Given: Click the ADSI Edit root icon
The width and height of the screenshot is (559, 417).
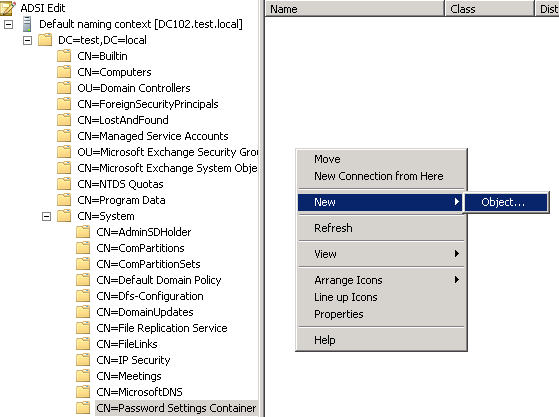Looking at the screenshot, I should click(x=8, y=8).
